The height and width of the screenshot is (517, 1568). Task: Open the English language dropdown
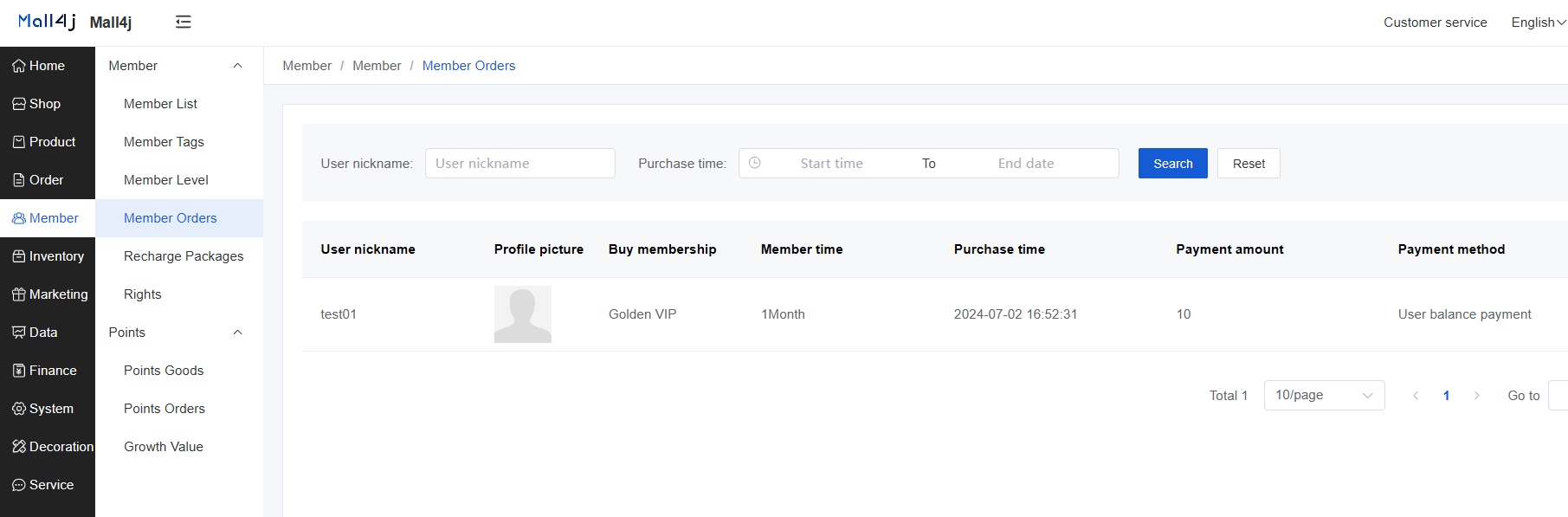[x=1539, y=23]
